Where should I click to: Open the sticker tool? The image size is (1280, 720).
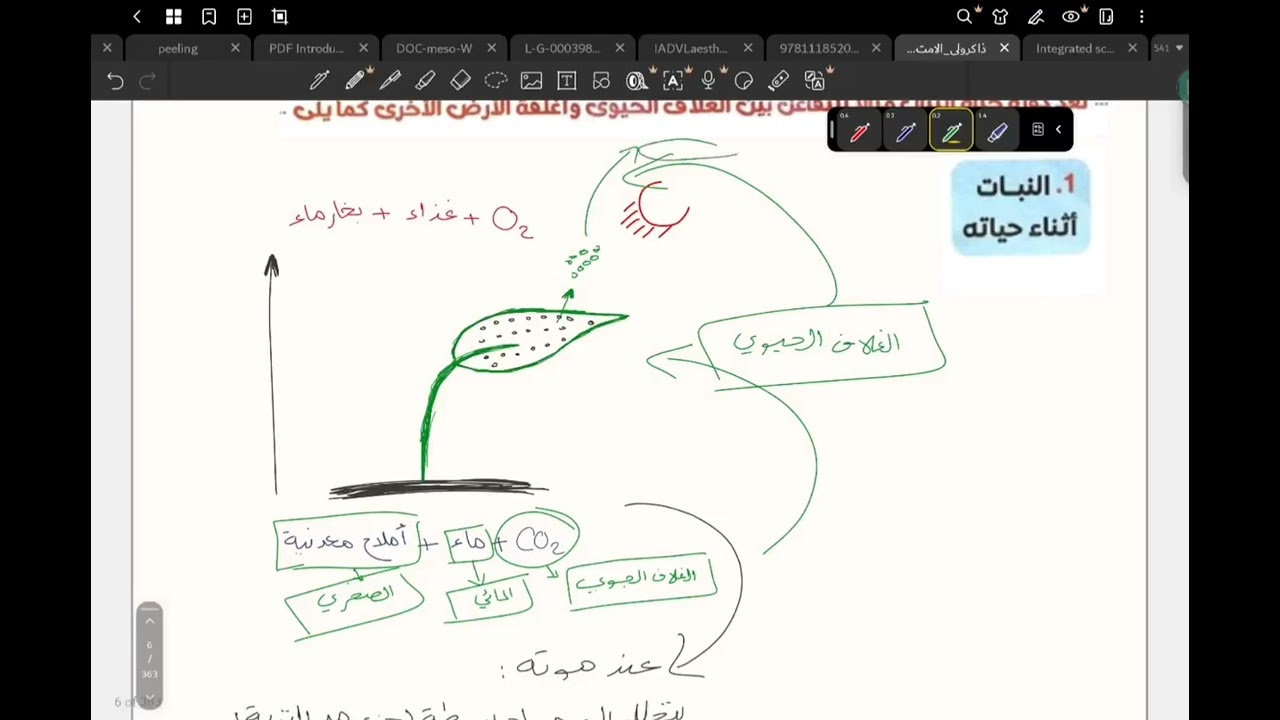[x=743, y=80]
